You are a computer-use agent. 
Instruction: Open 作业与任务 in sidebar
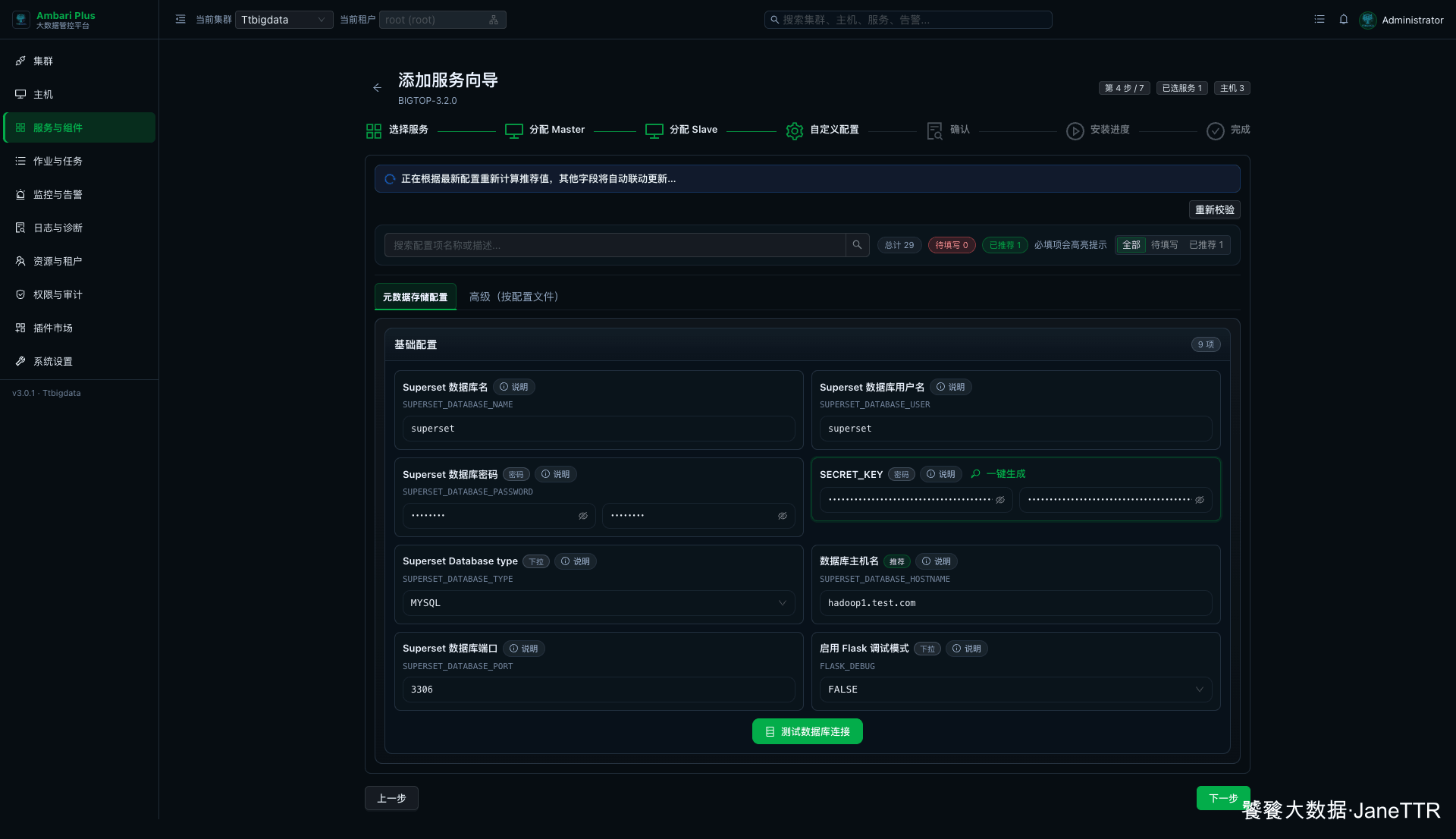click(80, 161)
